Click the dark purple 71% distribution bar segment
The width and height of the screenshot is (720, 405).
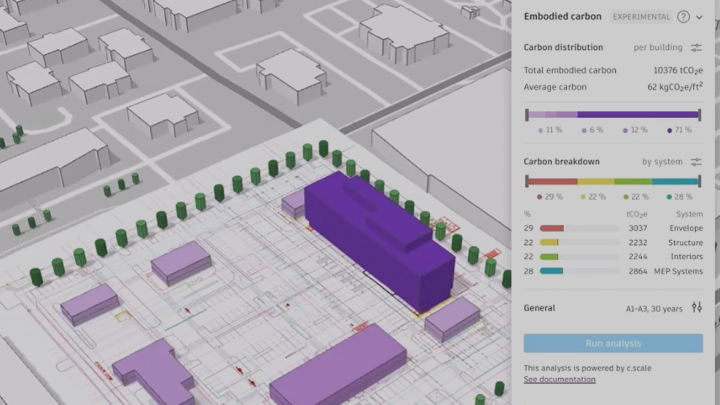637,115
